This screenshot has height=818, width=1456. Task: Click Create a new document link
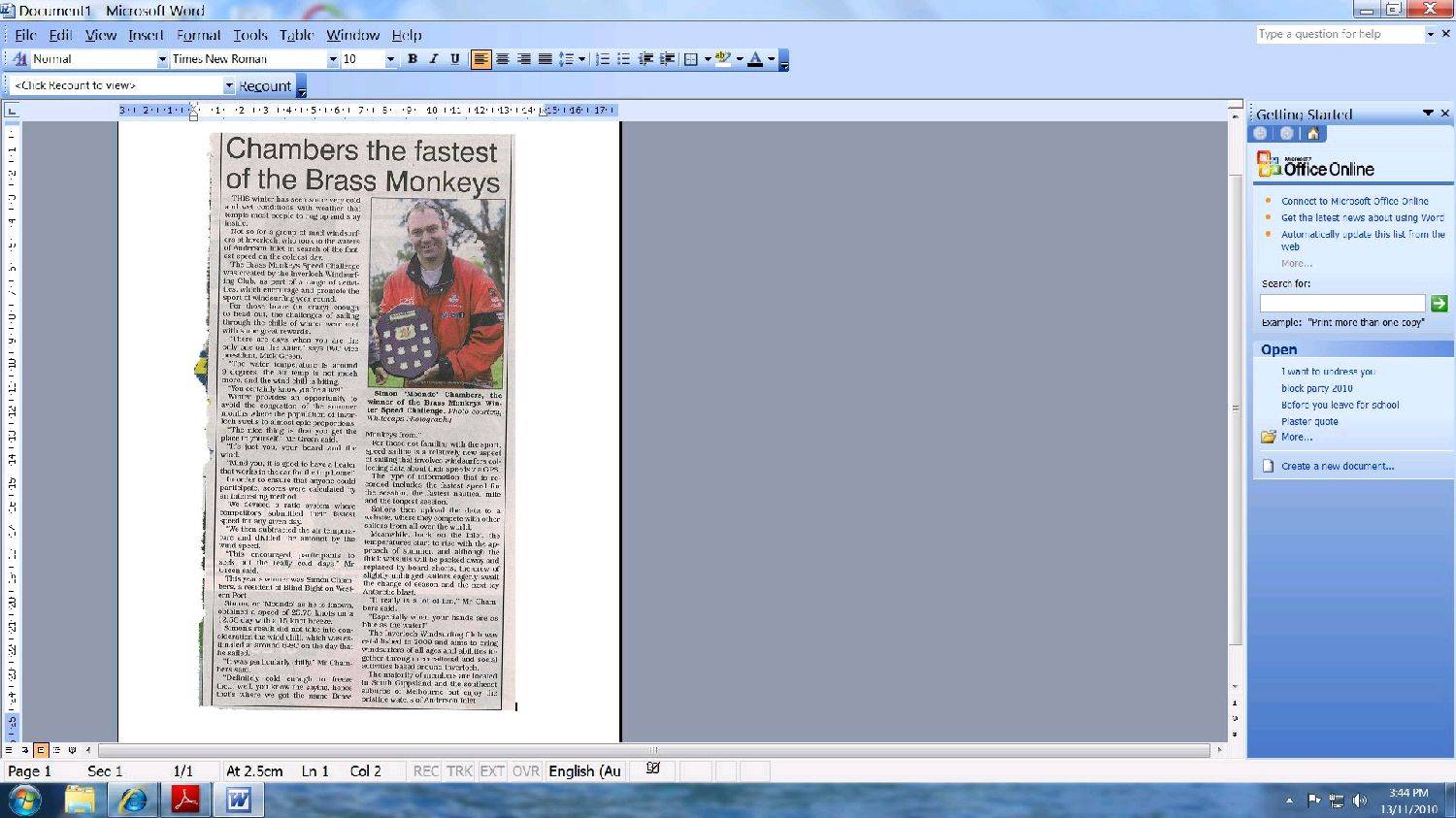pyautogui.click(x=1337, y=467)
